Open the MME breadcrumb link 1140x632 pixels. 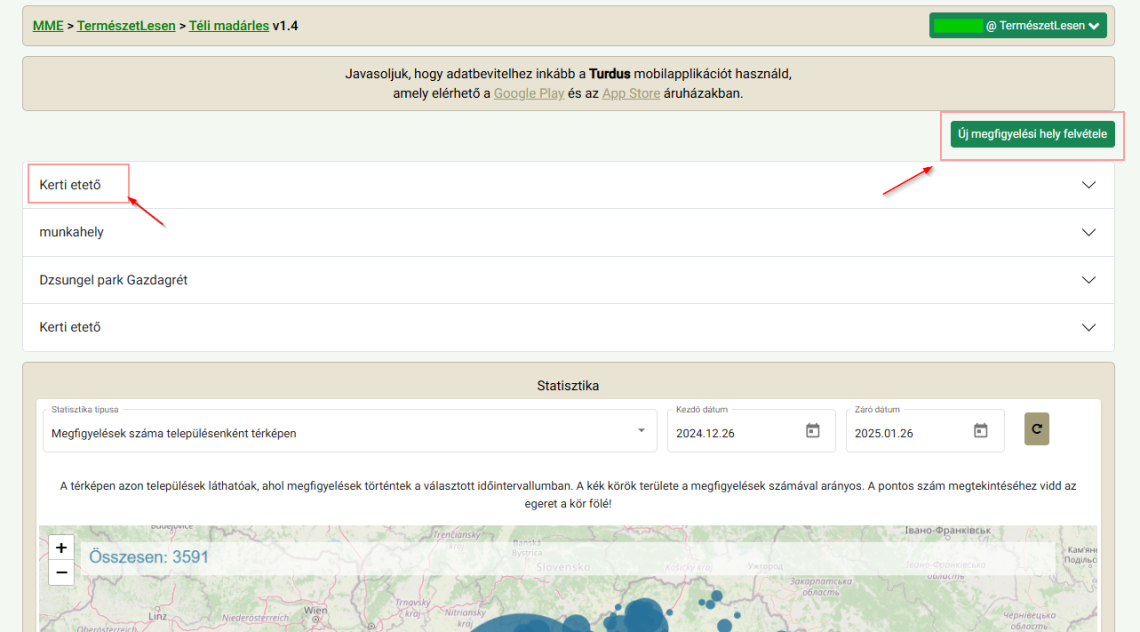(x=48, y=25)
